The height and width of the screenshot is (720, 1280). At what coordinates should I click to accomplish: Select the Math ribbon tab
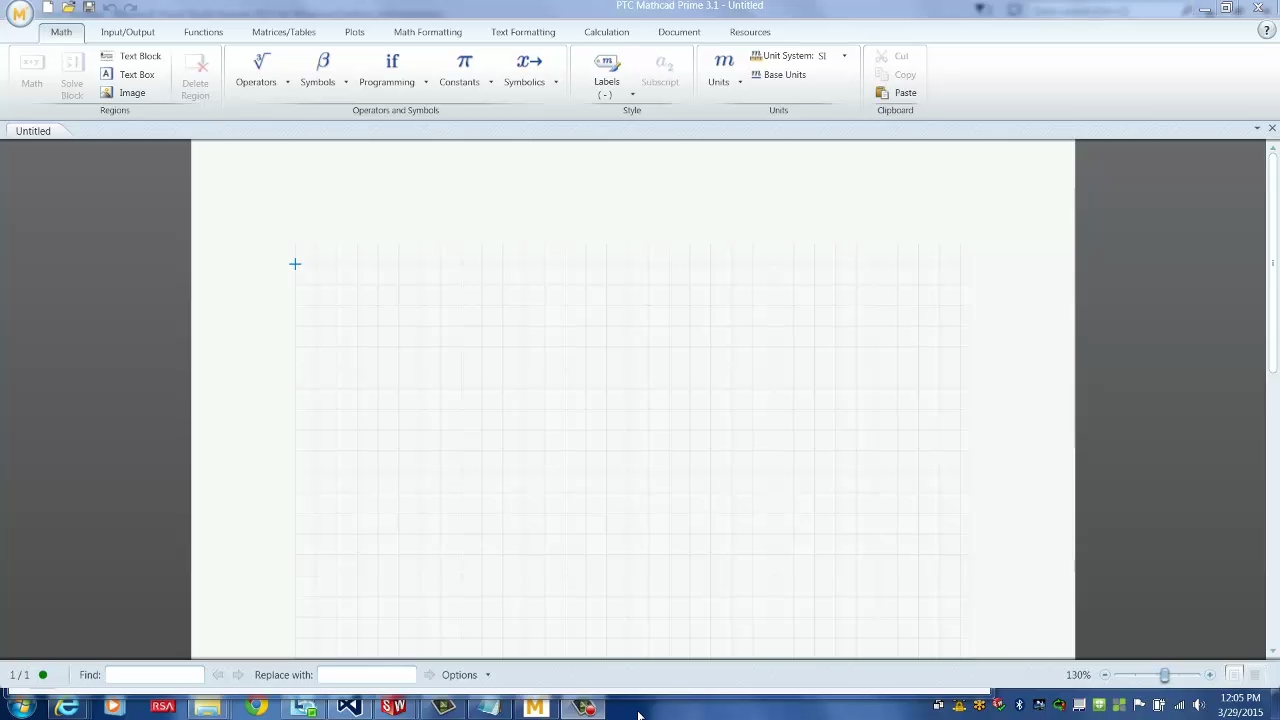tap(61, 32)
